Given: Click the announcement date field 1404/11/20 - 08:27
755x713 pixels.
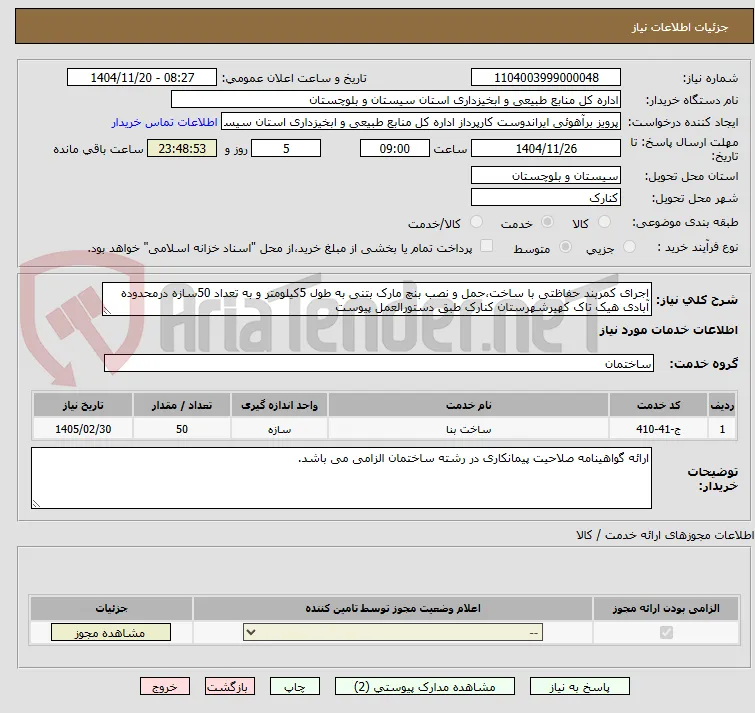Looking at the screenshot, I should (142, 78).
